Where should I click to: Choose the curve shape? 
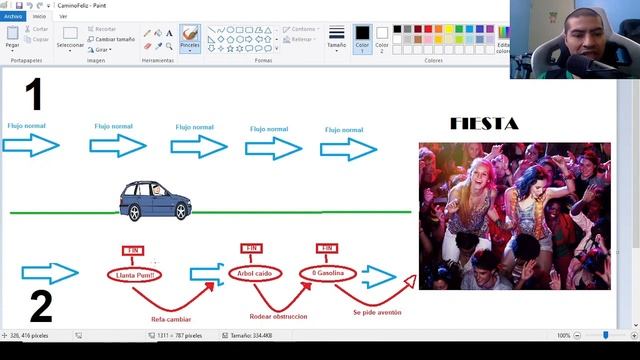pos(221,30)
